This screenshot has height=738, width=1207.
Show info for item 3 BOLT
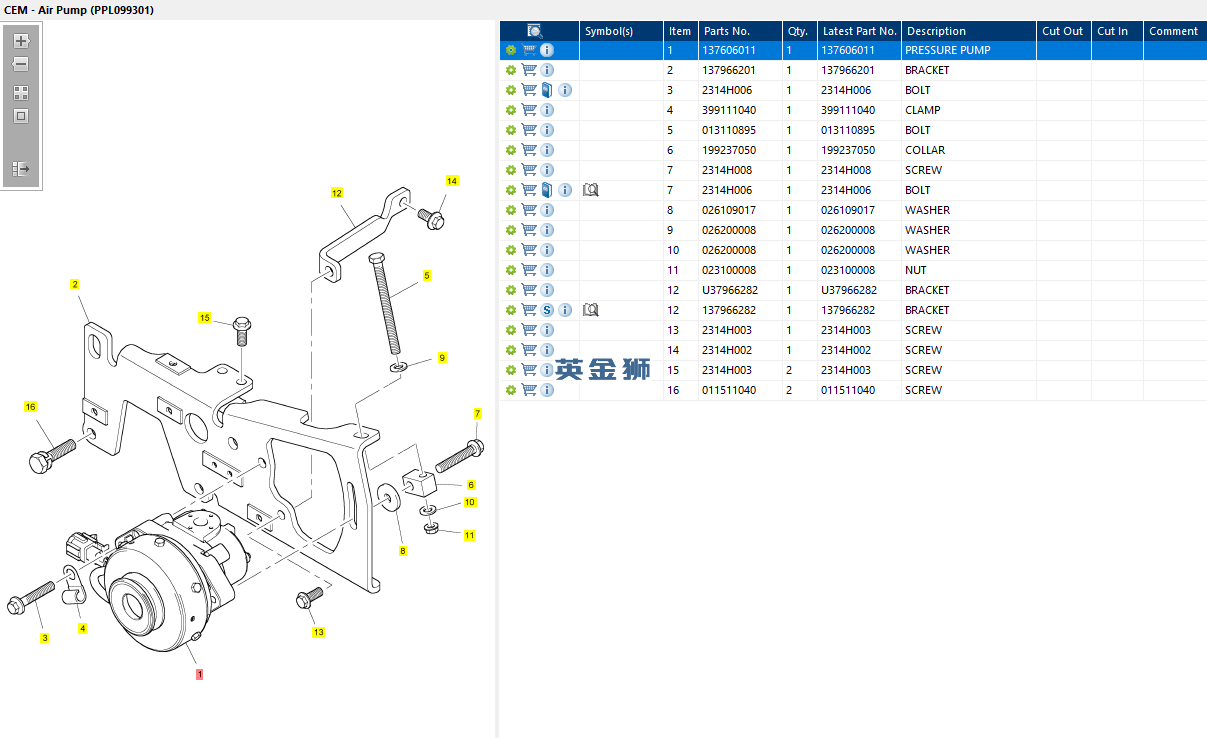click(x=565, y=90)
